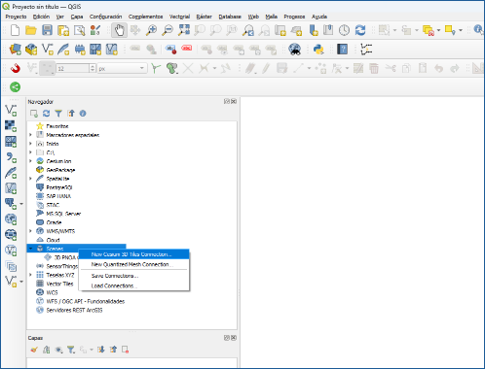Click Add Vector Layer sidebar icon

tap(11, 110)
